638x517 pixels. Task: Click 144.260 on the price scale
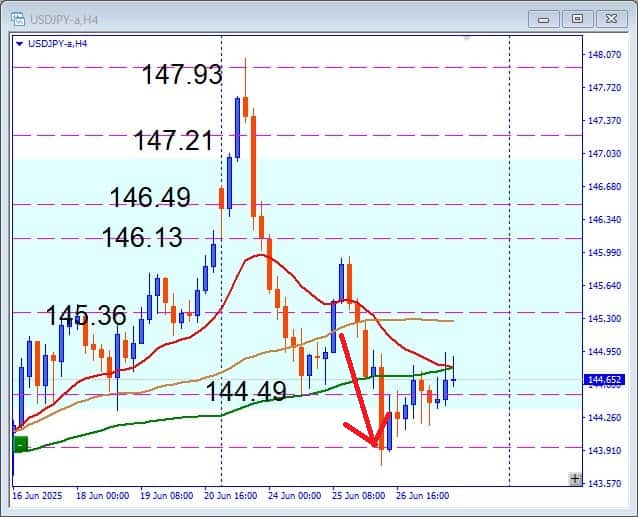605,417
